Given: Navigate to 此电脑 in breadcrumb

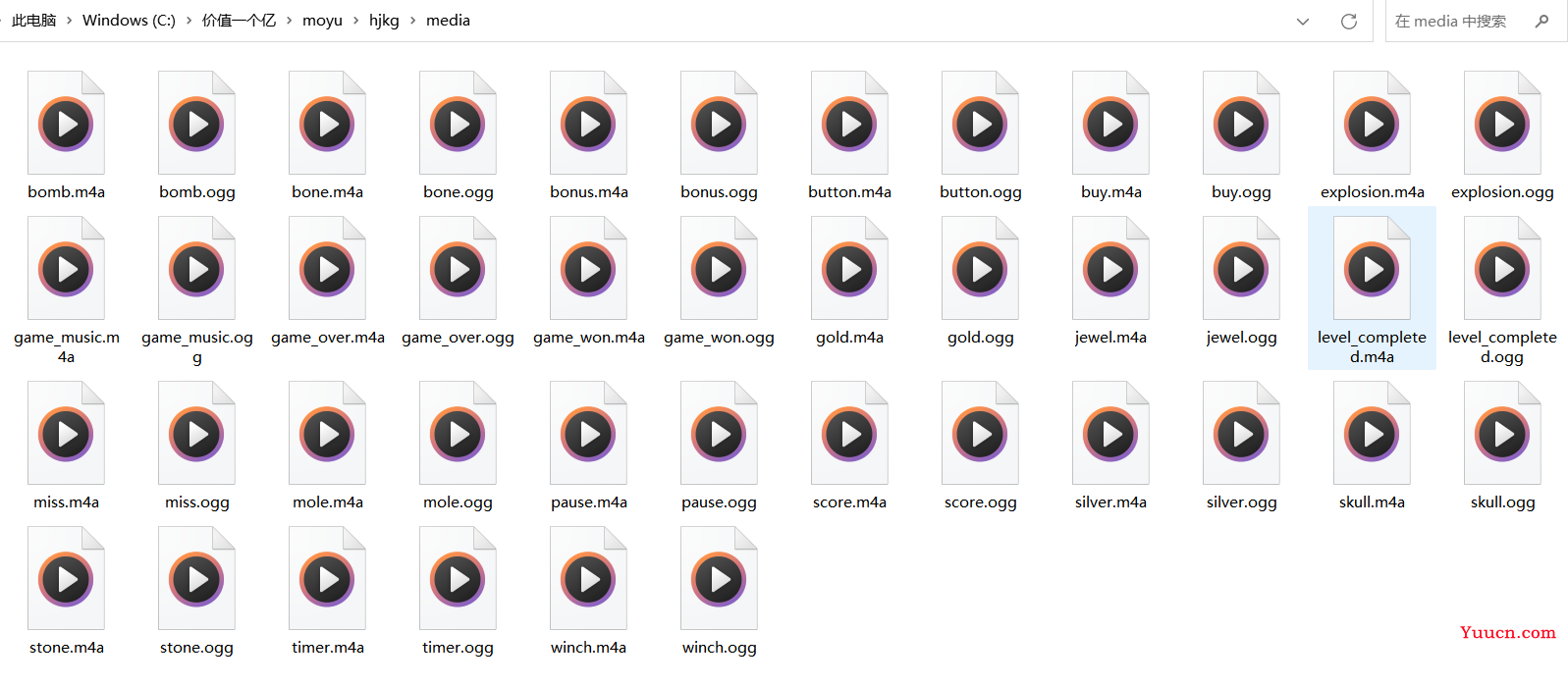Looking at the screenshot, I should [34, 21].
